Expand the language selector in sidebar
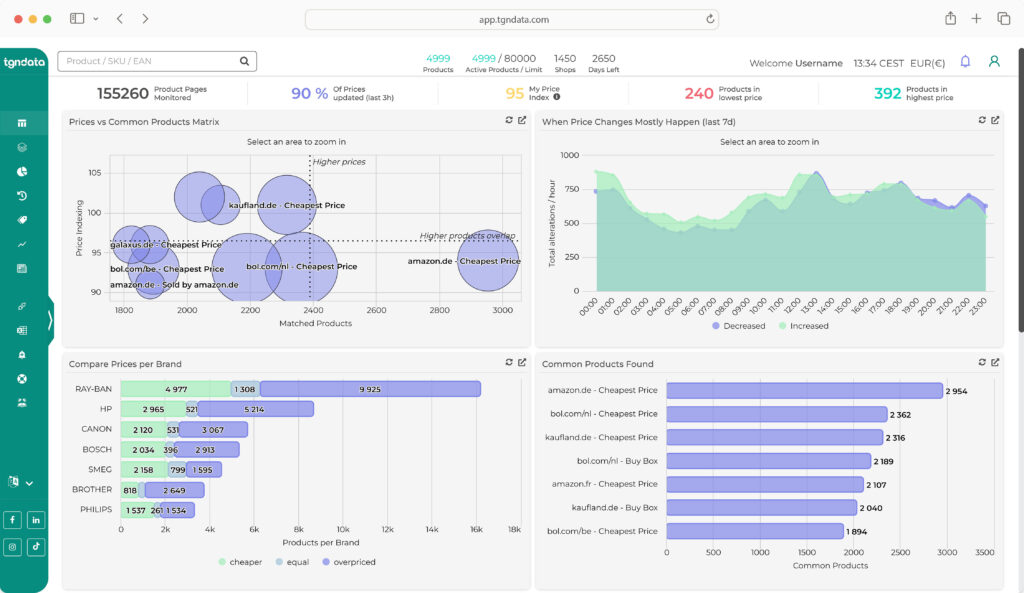 click(21, 482)
